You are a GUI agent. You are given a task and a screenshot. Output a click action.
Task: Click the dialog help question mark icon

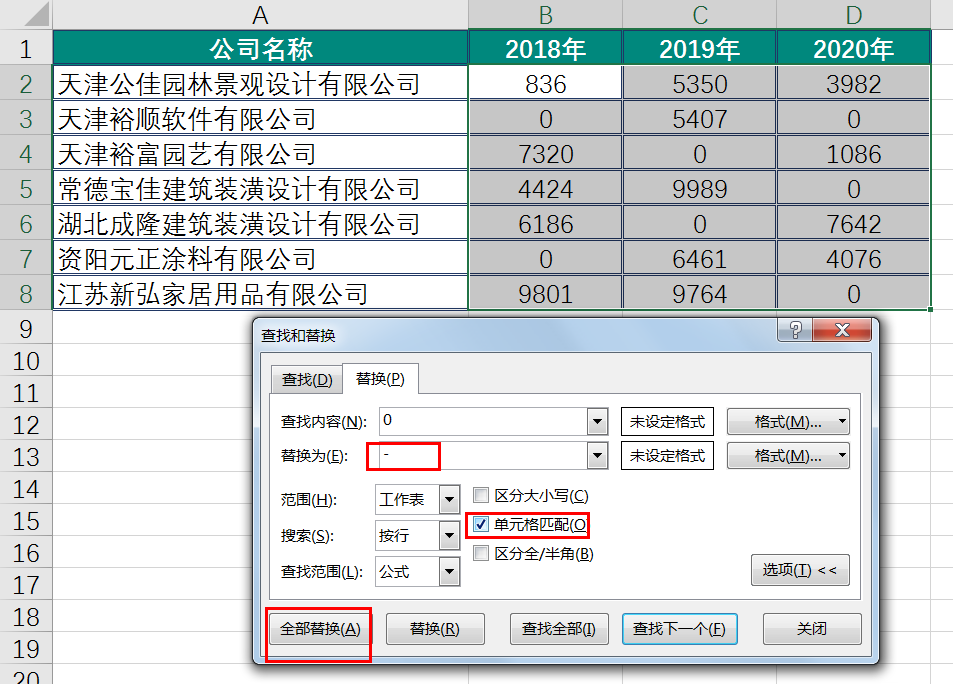point(795,330)
